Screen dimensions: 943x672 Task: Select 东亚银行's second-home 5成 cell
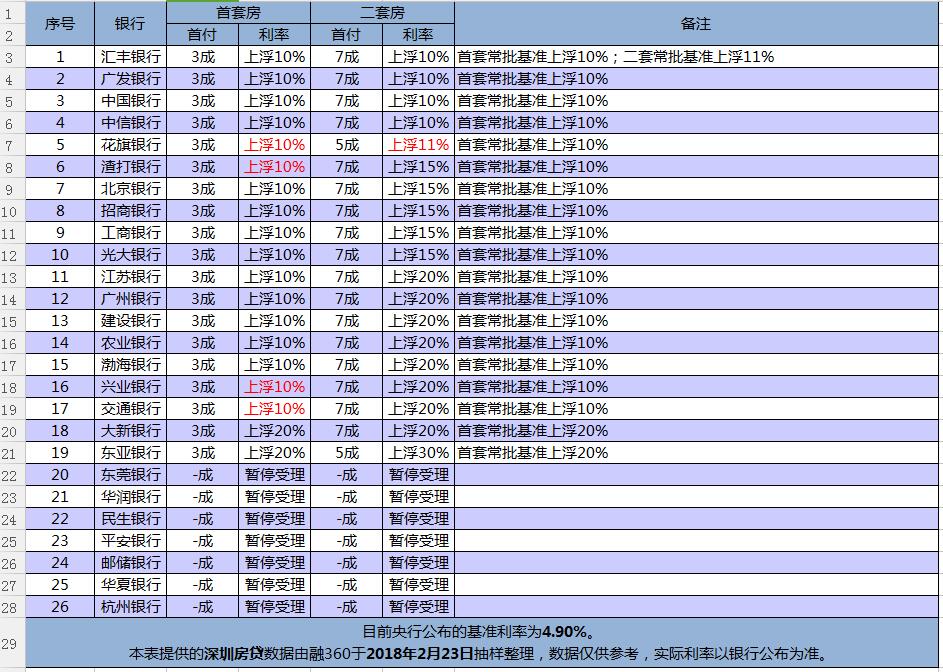346,452
